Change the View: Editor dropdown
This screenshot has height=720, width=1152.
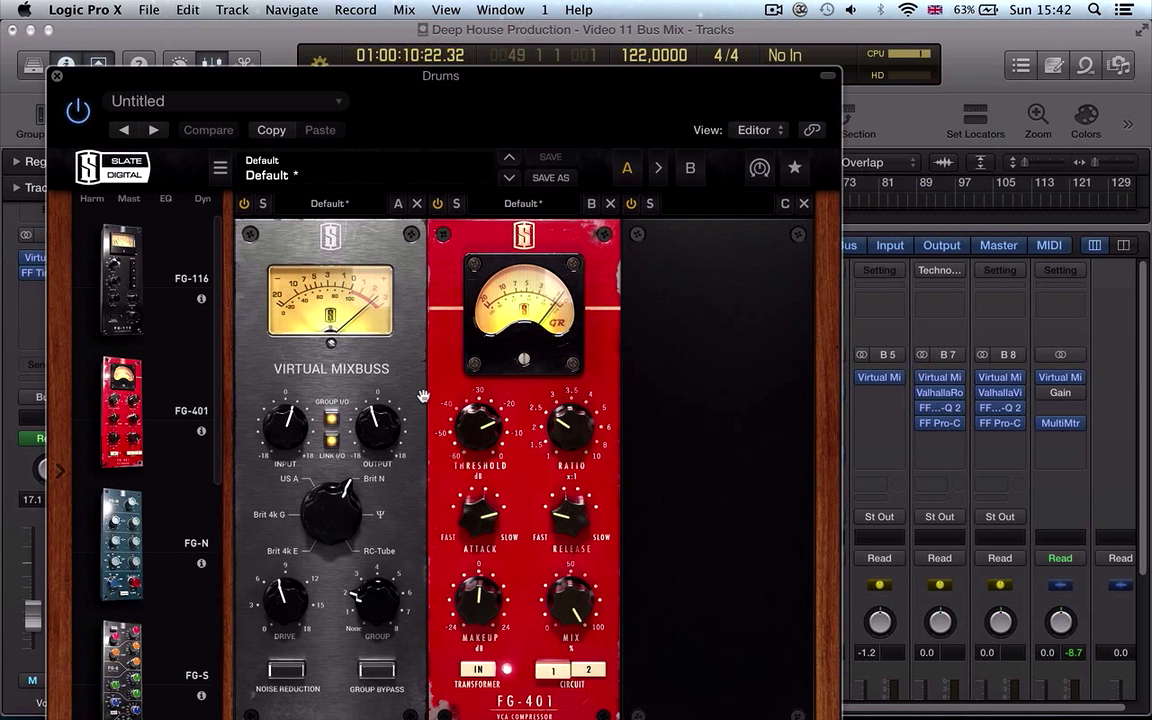tap(760, 130)
